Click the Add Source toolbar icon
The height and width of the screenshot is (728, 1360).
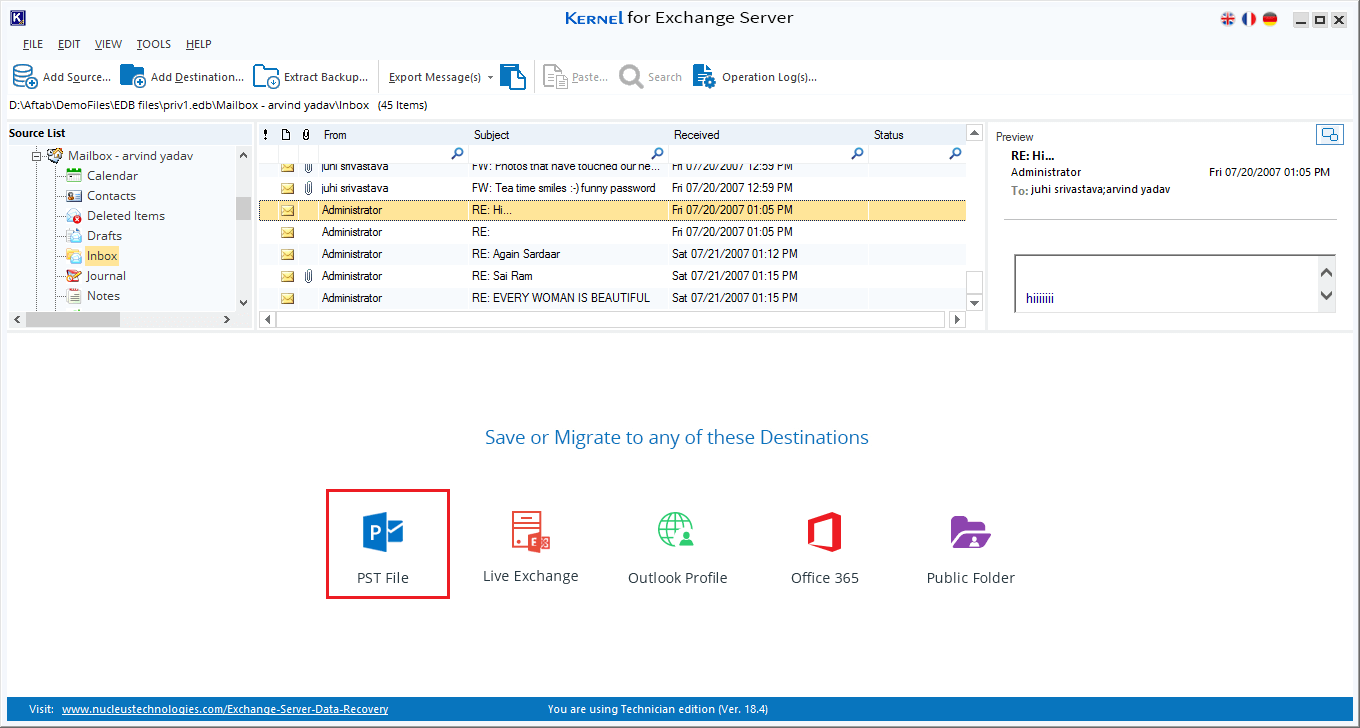point(25,76)
